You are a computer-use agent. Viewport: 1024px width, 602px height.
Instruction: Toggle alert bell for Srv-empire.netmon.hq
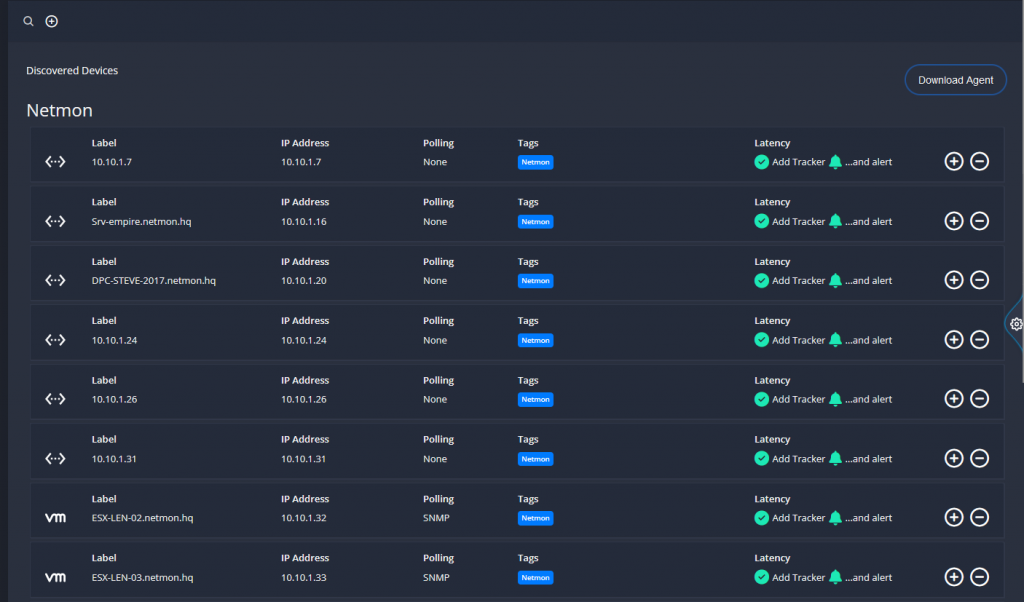click(835, 221)
